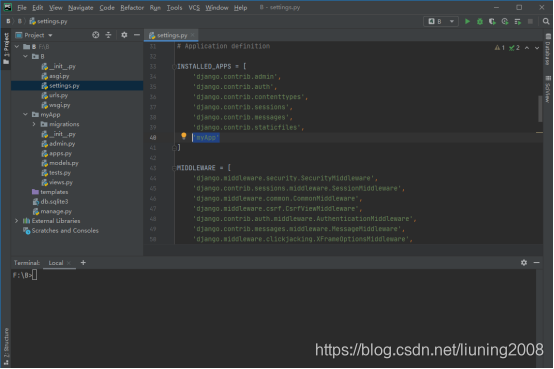Select db.sqlite3 file in tree
This screenshot has width=554, height=369.
(x=51, y=201)
